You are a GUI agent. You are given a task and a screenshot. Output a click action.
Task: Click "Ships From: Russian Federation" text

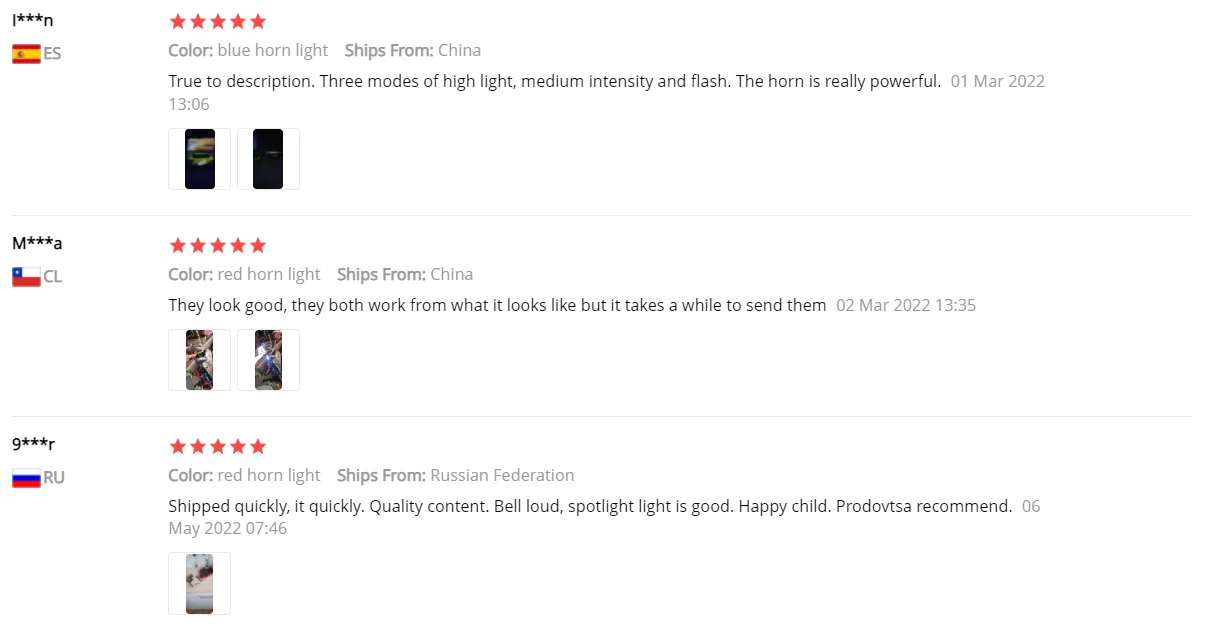(455, 475)
